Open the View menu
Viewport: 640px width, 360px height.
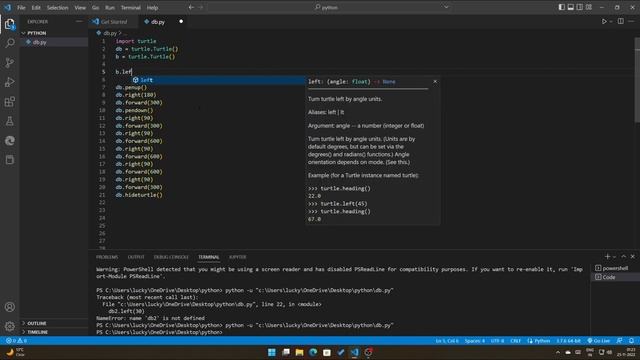(80, 7)
